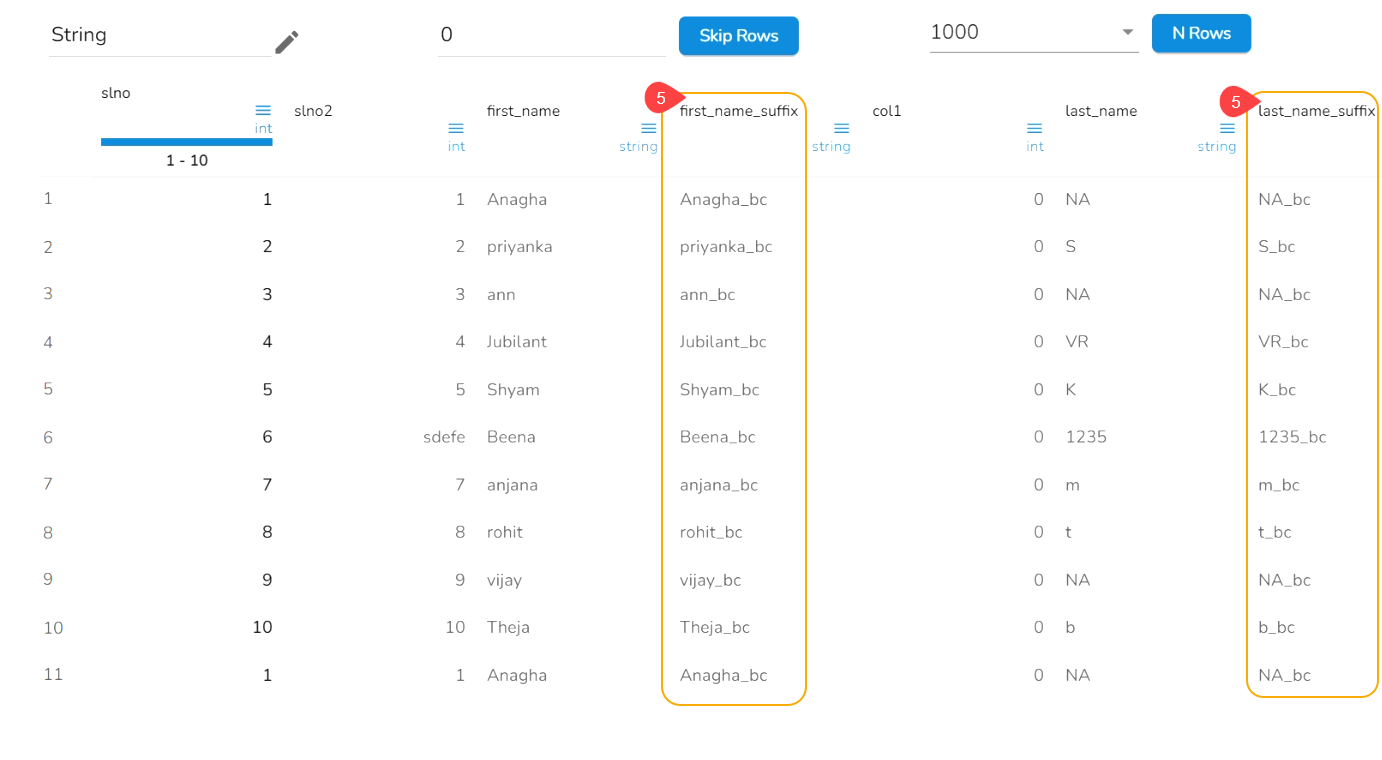Click the pencil edit icon beside String

[287, 42]
